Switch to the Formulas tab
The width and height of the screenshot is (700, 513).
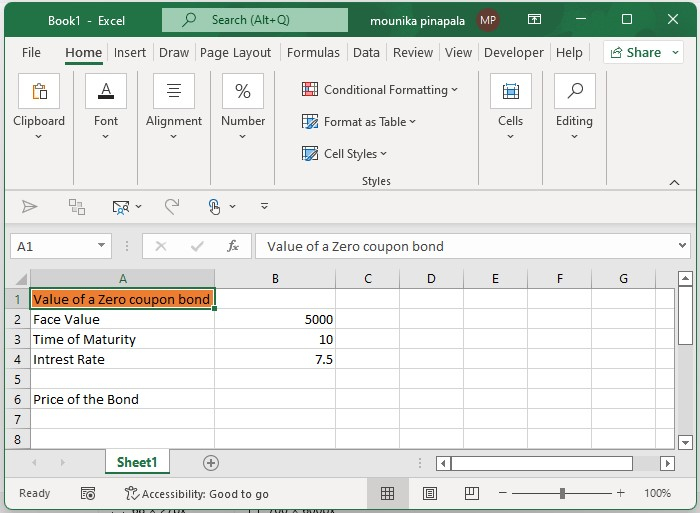click(313, 53)
